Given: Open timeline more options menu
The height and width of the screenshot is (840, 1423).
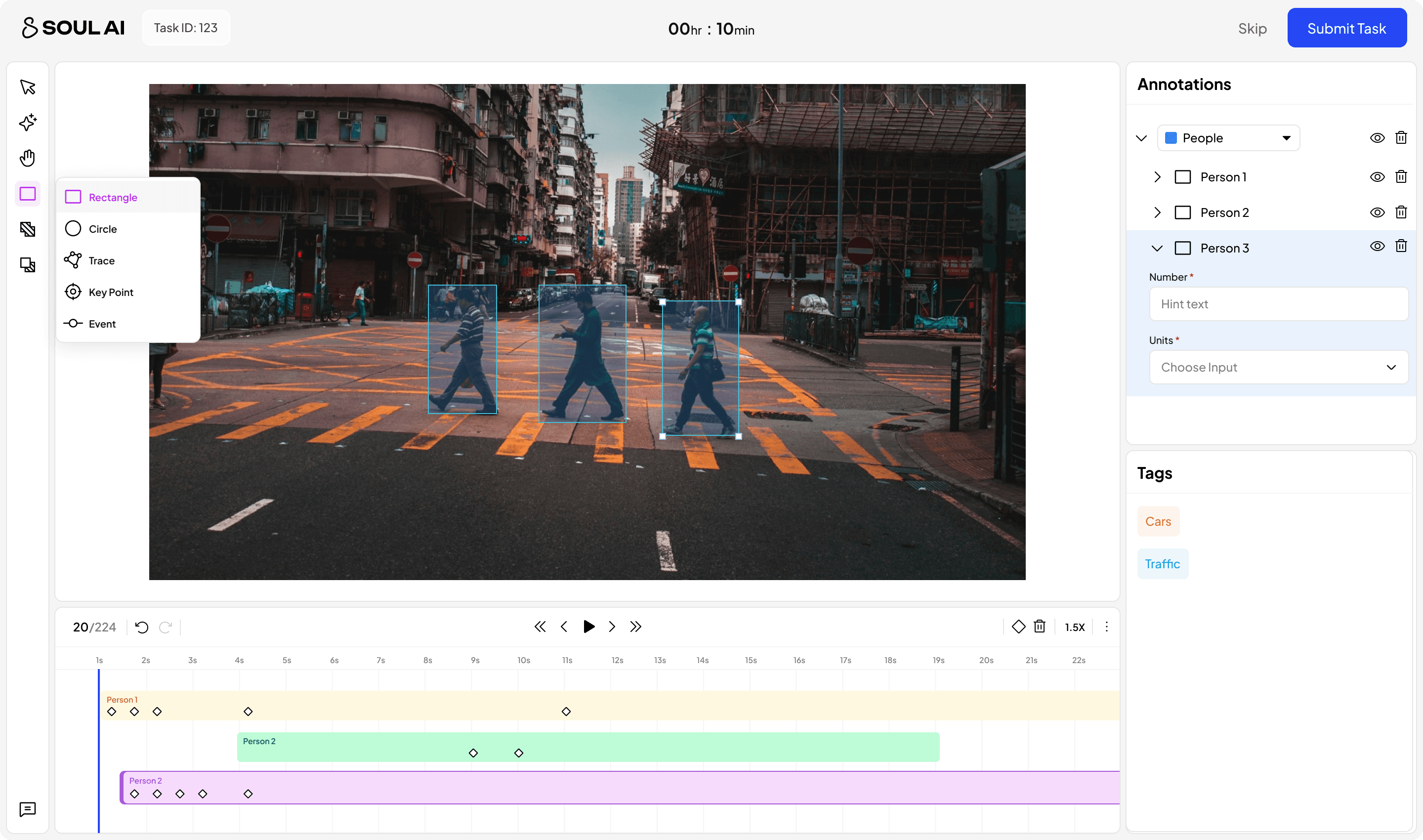Looking at the screenshot, I should point(1107,627).
